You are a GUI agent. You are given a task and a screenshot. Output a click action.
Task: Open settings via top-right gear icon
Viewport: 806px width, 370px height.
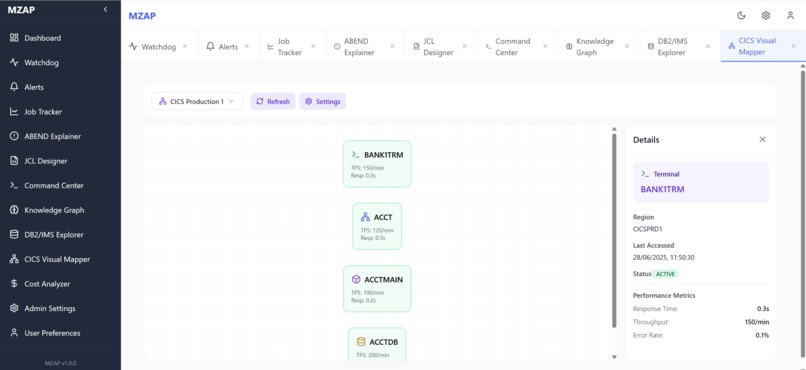[766, 15]
